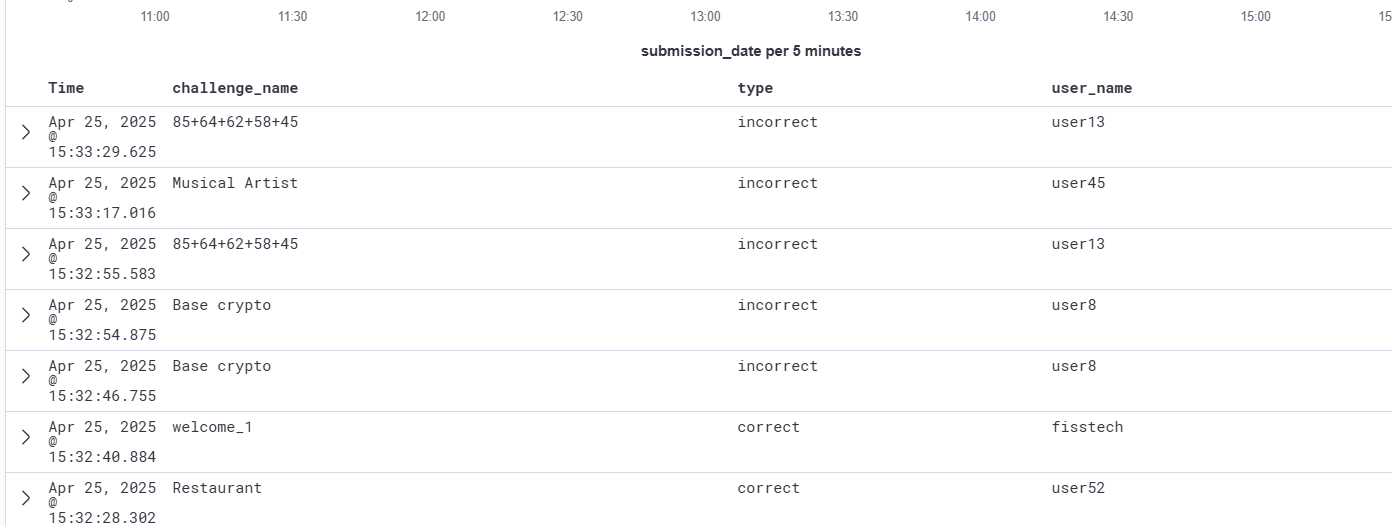Select the 14:30 time axis marker

tap(1118, 17)
